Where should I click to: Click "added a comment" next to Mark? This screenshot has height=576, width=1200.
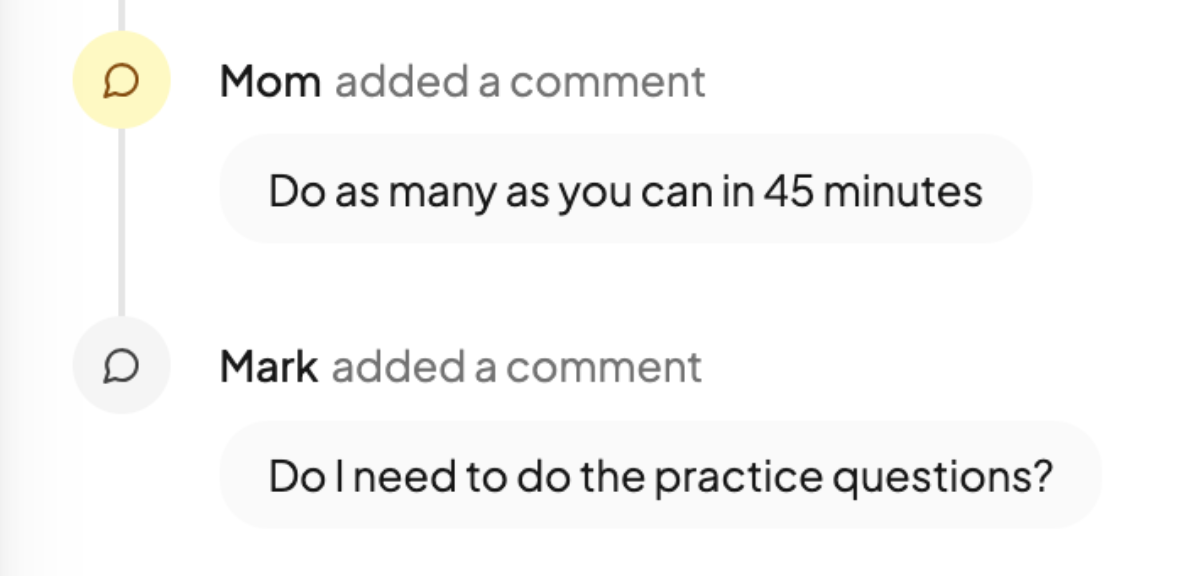[x=517, y=368]
